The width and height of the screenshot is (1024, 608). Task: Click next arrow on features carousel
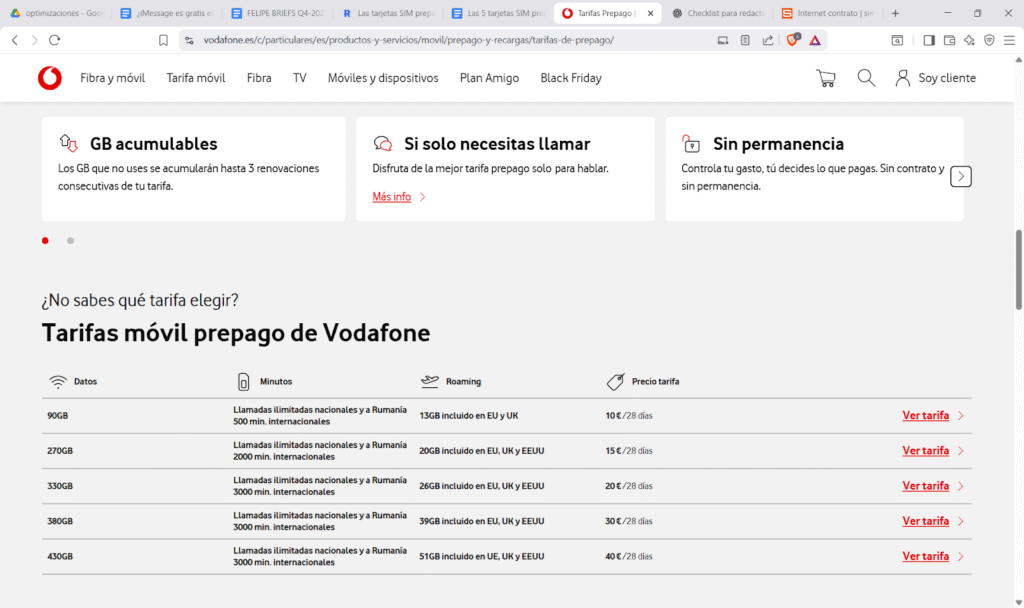(960, 176)
